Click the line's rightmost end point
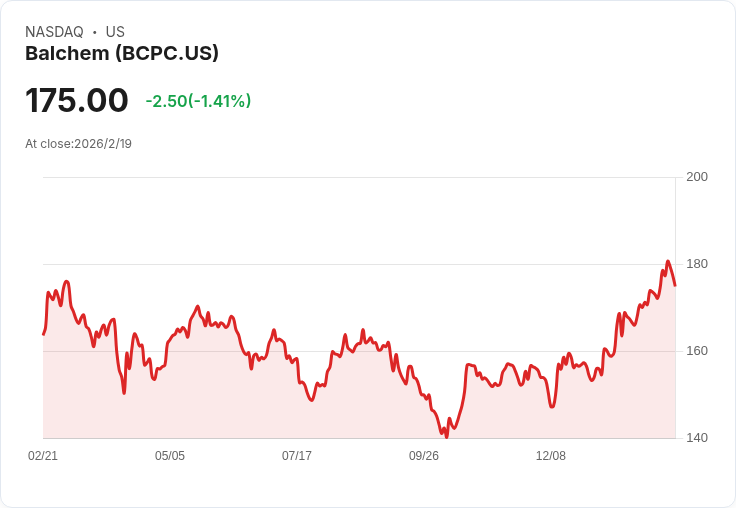 (x=675, y=285)
